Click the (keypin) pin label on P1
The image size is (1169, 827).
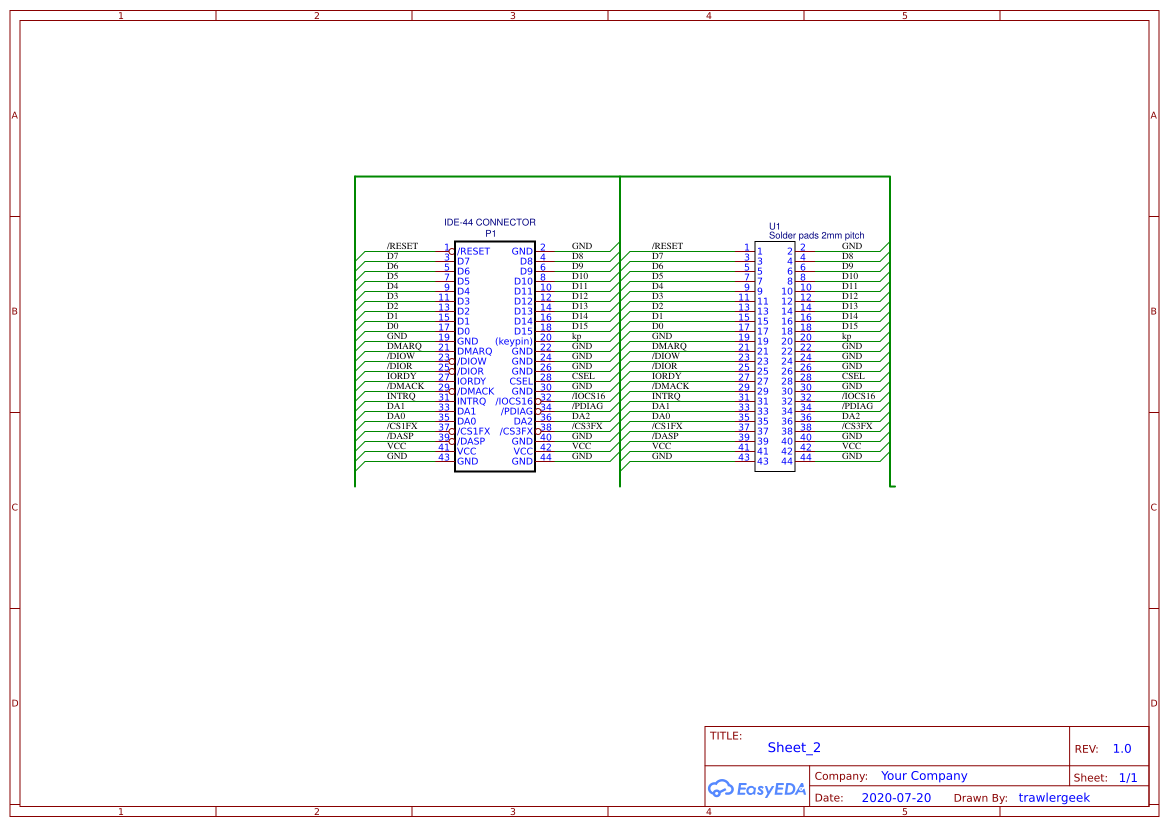tap(514, 342)
